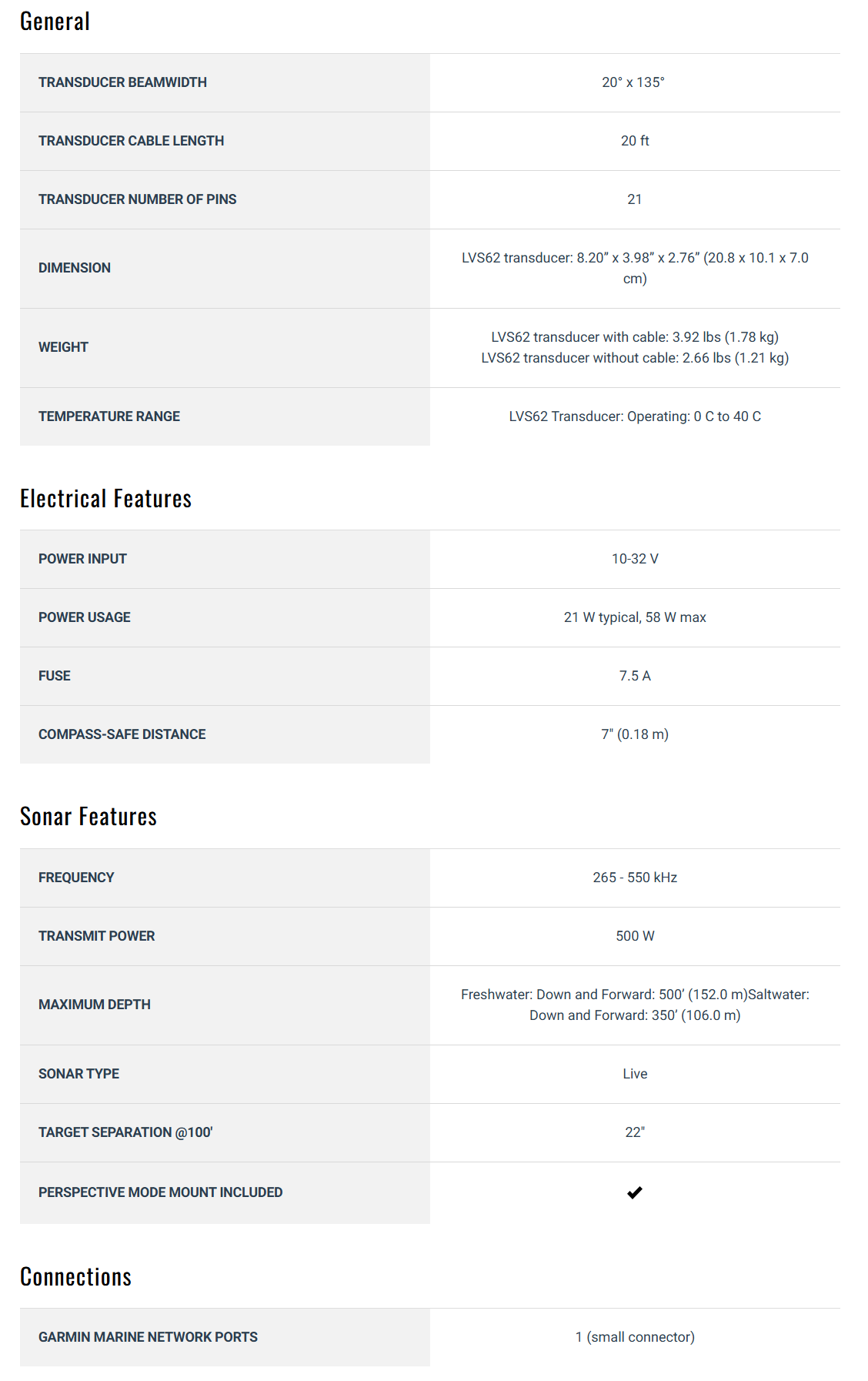
Task: Click the Connections section heading
Action: click(75, 1277)
